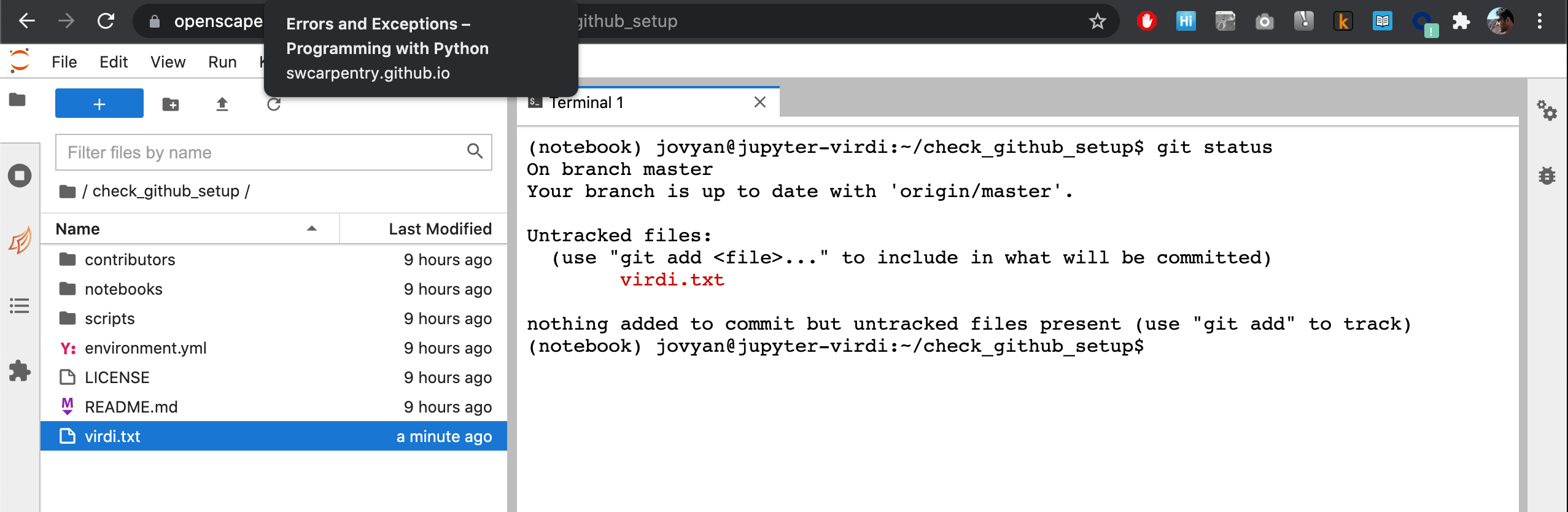1568x512 pixels.
Task: Refresh the file browser listing
Action: click(x=273, y=103)
